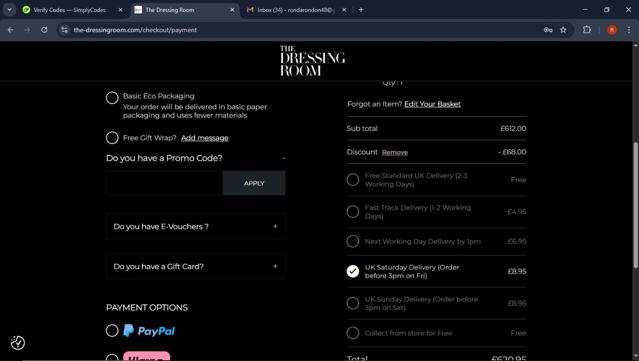Click the Sub total £612.00 amount

tap(513, 128)
